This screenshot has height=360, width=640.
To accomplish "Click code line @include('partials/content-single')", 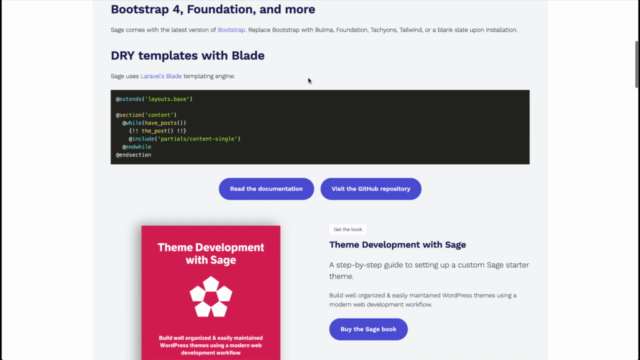I will tap(185, 139).
